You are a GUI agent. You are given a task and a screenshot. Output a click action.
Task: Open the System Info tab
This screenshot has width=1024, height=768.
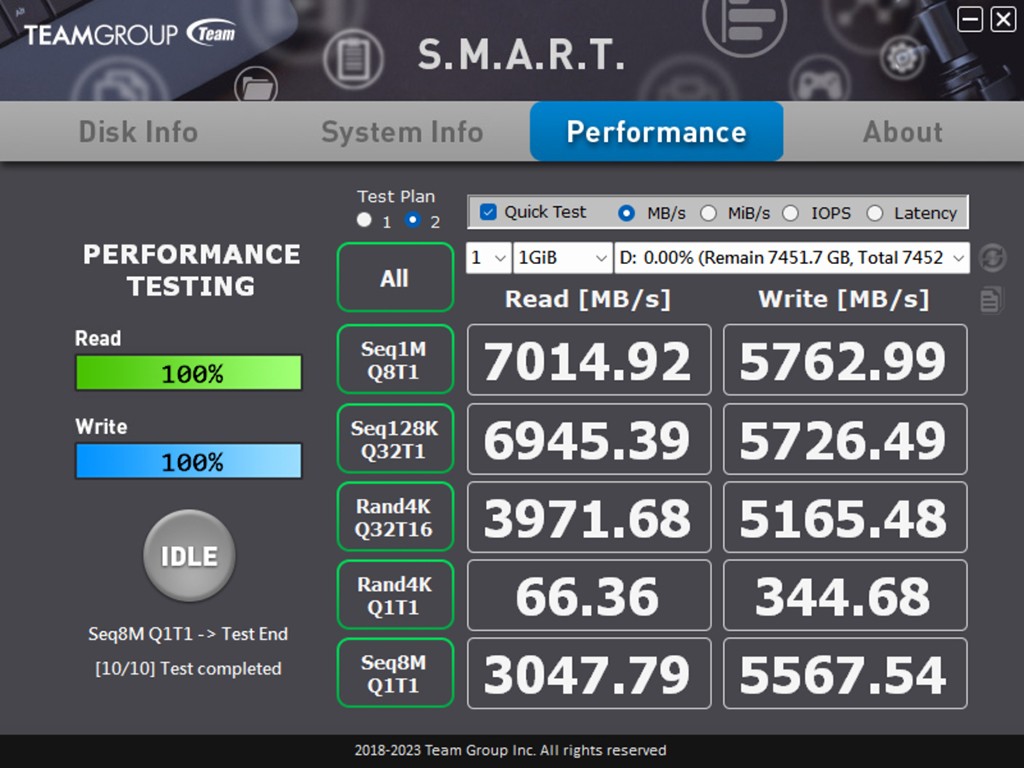tap(402, 132)
